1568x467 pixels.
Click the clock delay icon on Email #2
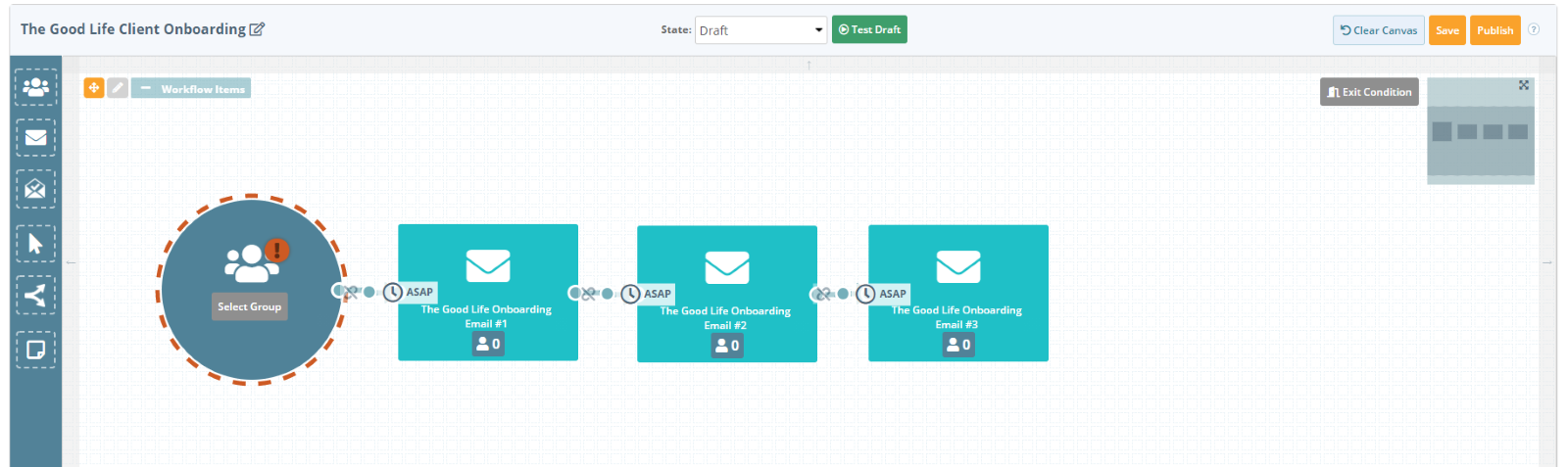[x=630, y=294]
